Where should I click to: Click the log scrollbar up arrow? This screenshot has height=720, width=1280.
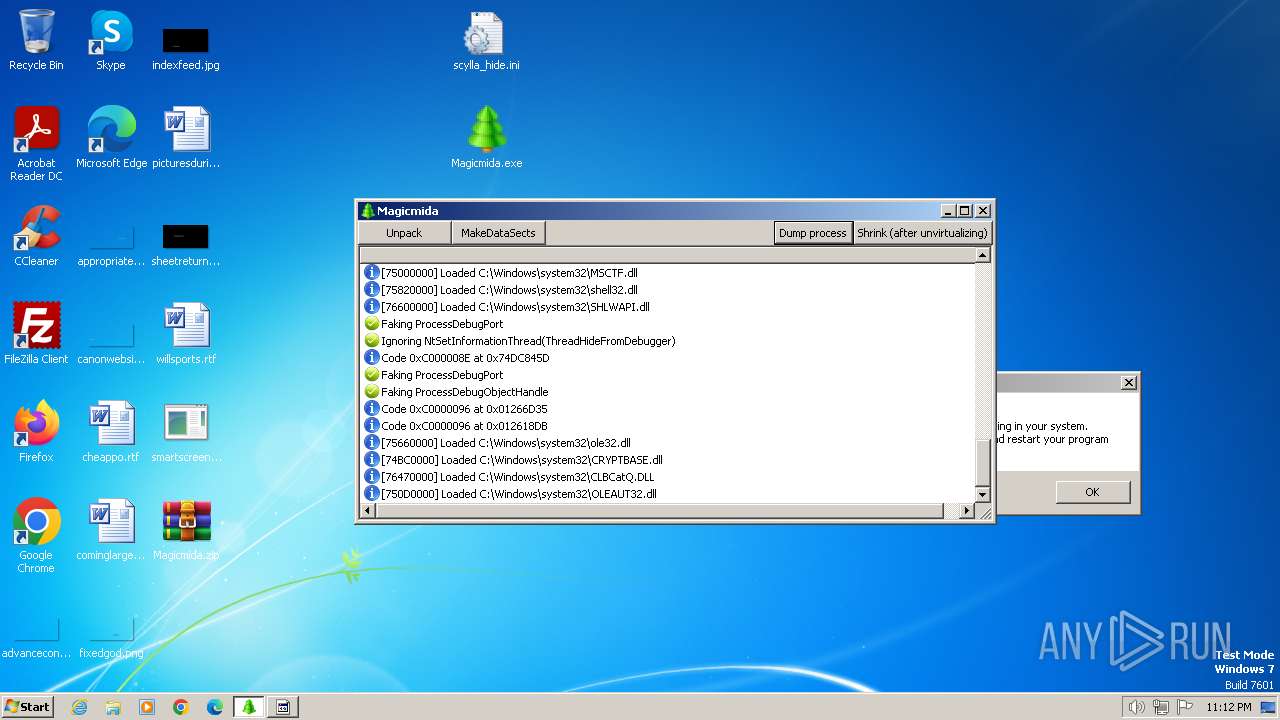click(x=982, y=255)
